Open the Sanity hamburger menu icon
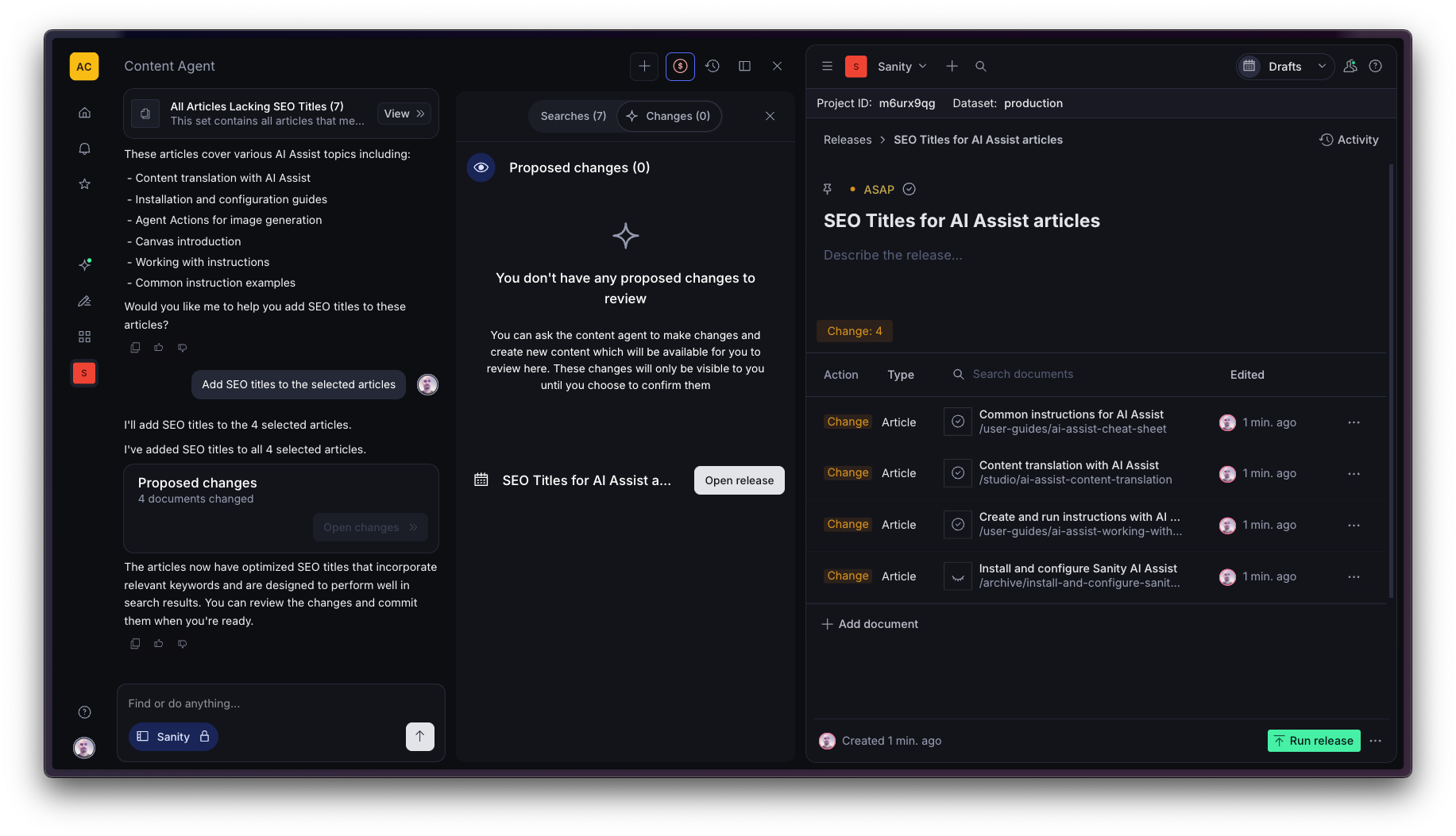The width and height of the screenshot is (1456, 836). tap(827, 67)
